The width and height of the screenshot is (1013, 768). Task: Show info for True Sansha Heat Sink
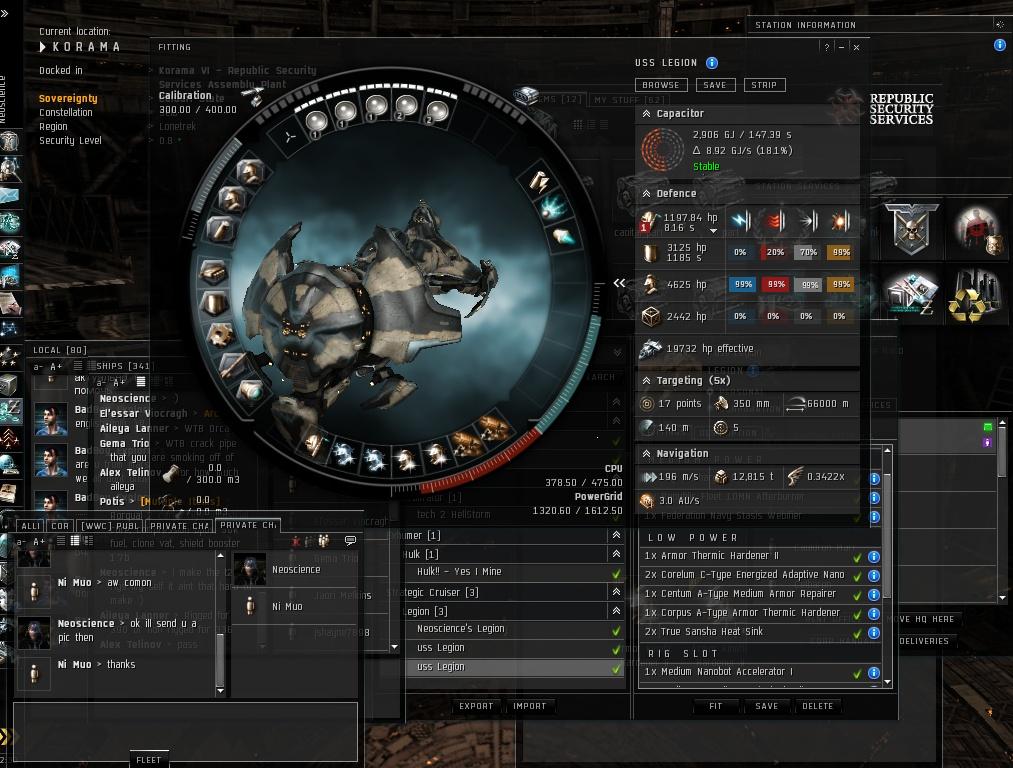click(873, 632)
